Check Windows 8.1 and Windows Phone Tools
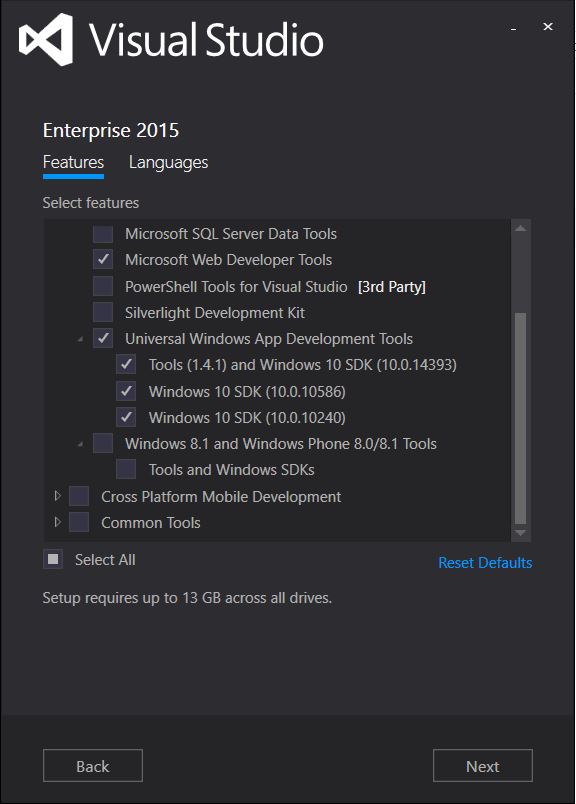 point(103,444)
